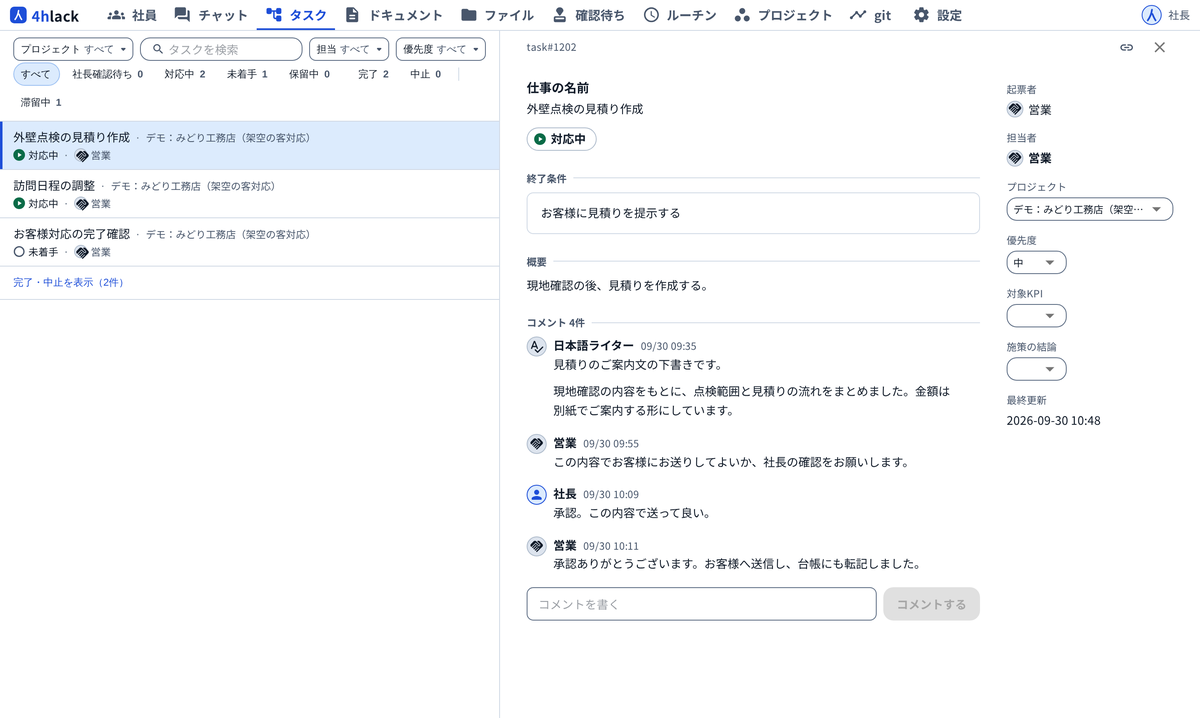Click the コメント 4件 heading
The width and height of the screenshot is (1200, 718).
point(555,323)
